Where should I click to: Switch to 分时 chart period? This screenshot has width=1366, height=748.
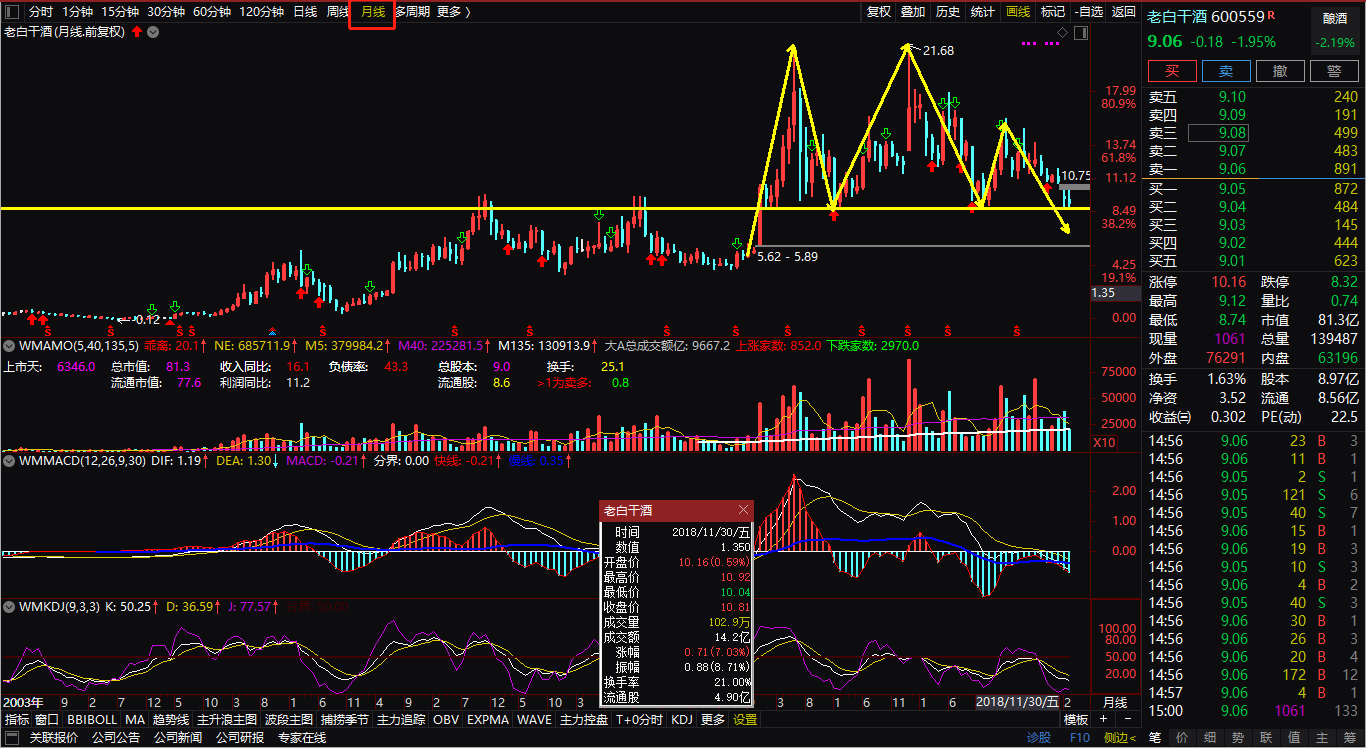[41, 12]
